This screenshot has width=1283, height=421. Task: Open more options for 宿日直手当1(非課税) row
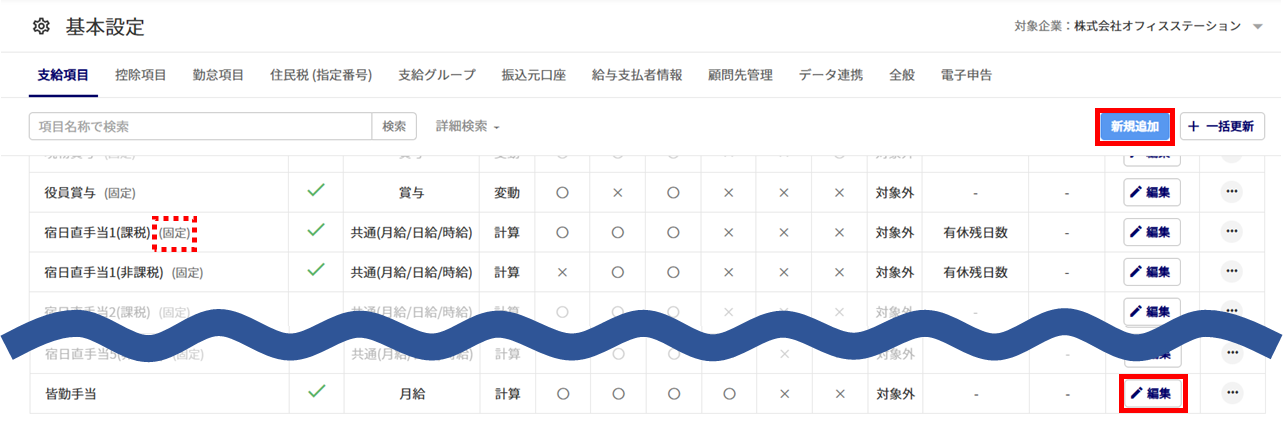pyautogui.click(x=1231, y=271)
